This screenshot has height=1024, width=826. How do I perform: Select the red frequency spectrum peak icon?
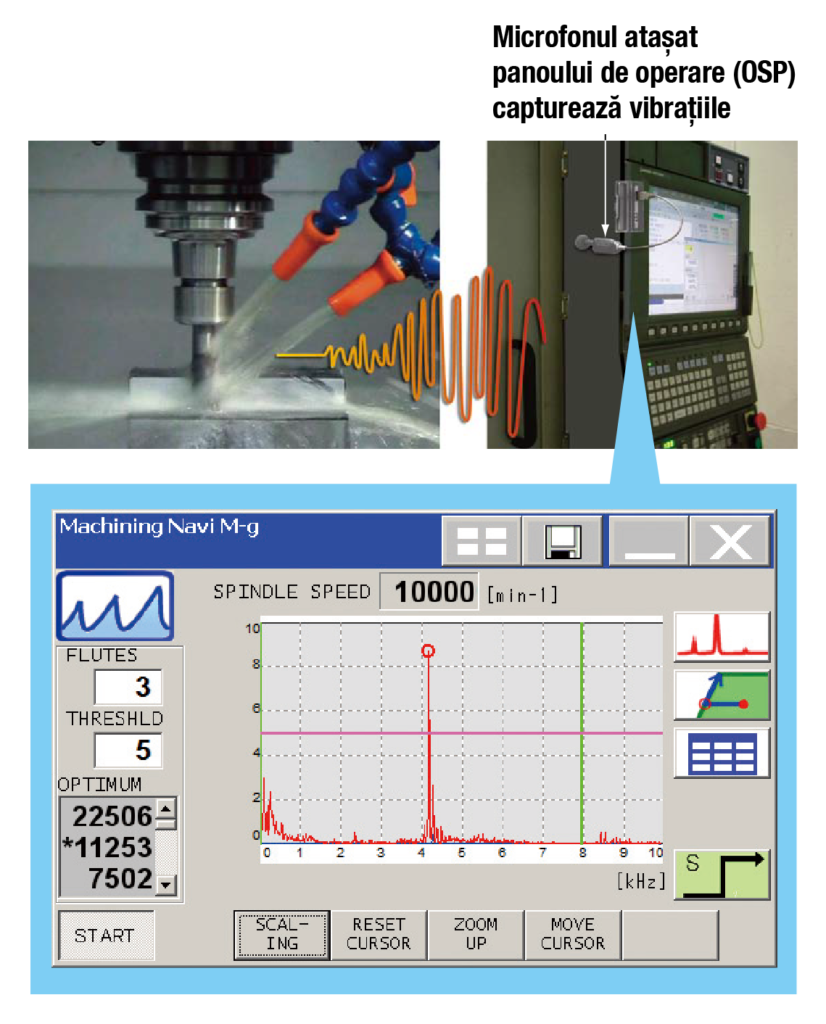pyautogui.click(x=721, y=636)
